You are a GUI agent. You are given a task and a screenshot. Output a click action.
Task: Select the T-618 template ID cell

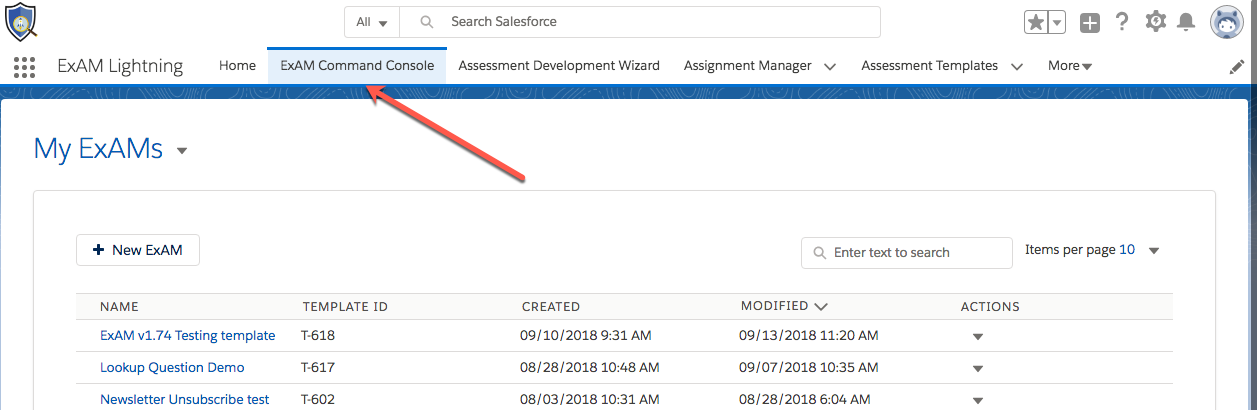coord(318,336)
